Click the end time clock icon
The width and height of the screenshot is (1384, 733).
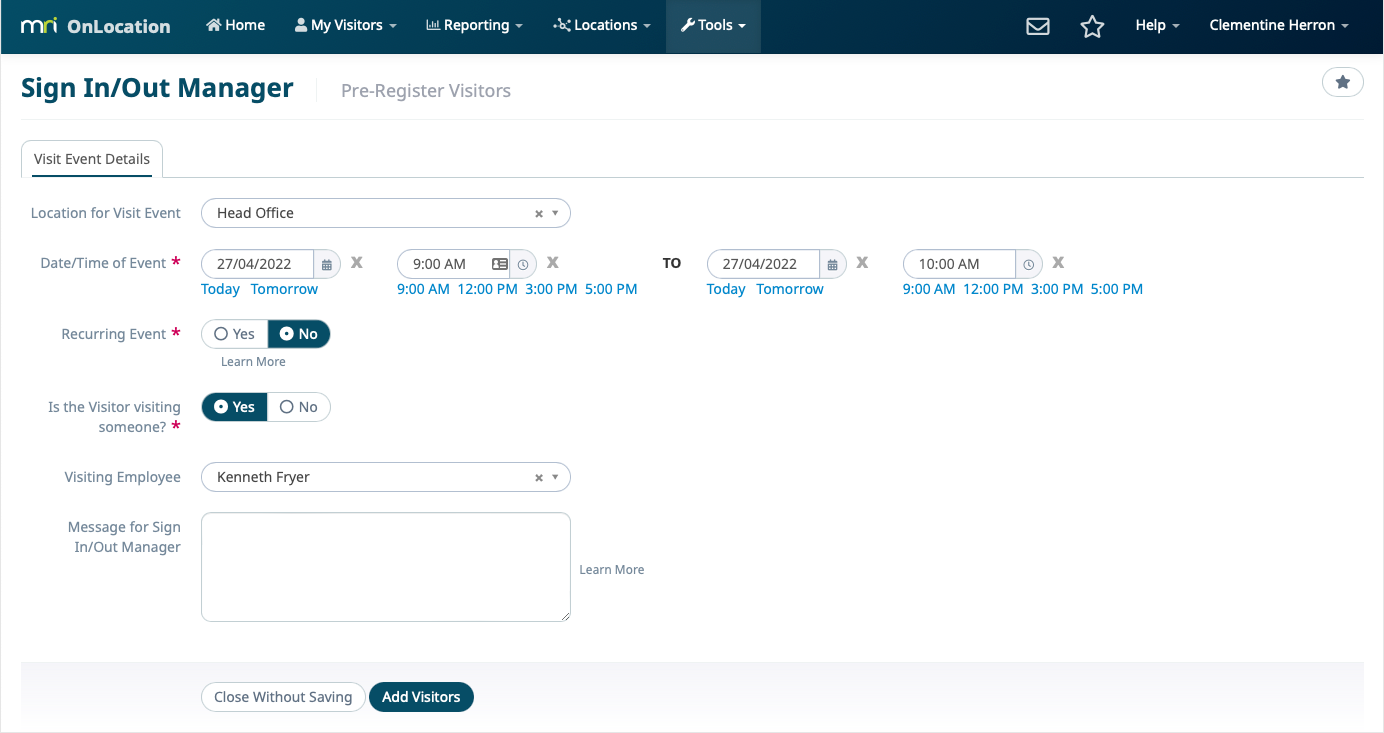coord(1029,264)
